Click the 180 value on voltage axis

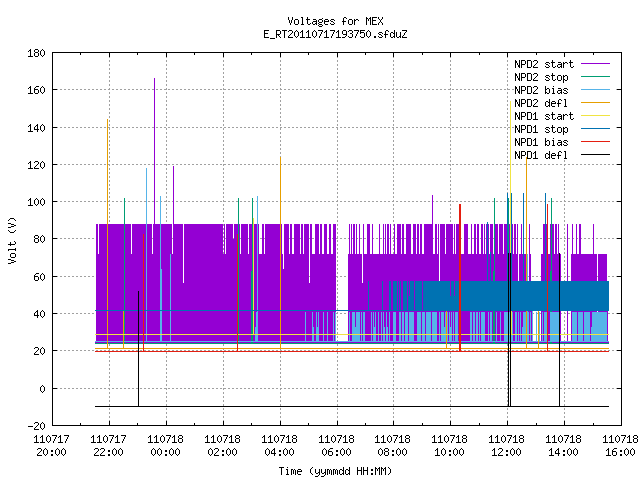click(36, 53)
